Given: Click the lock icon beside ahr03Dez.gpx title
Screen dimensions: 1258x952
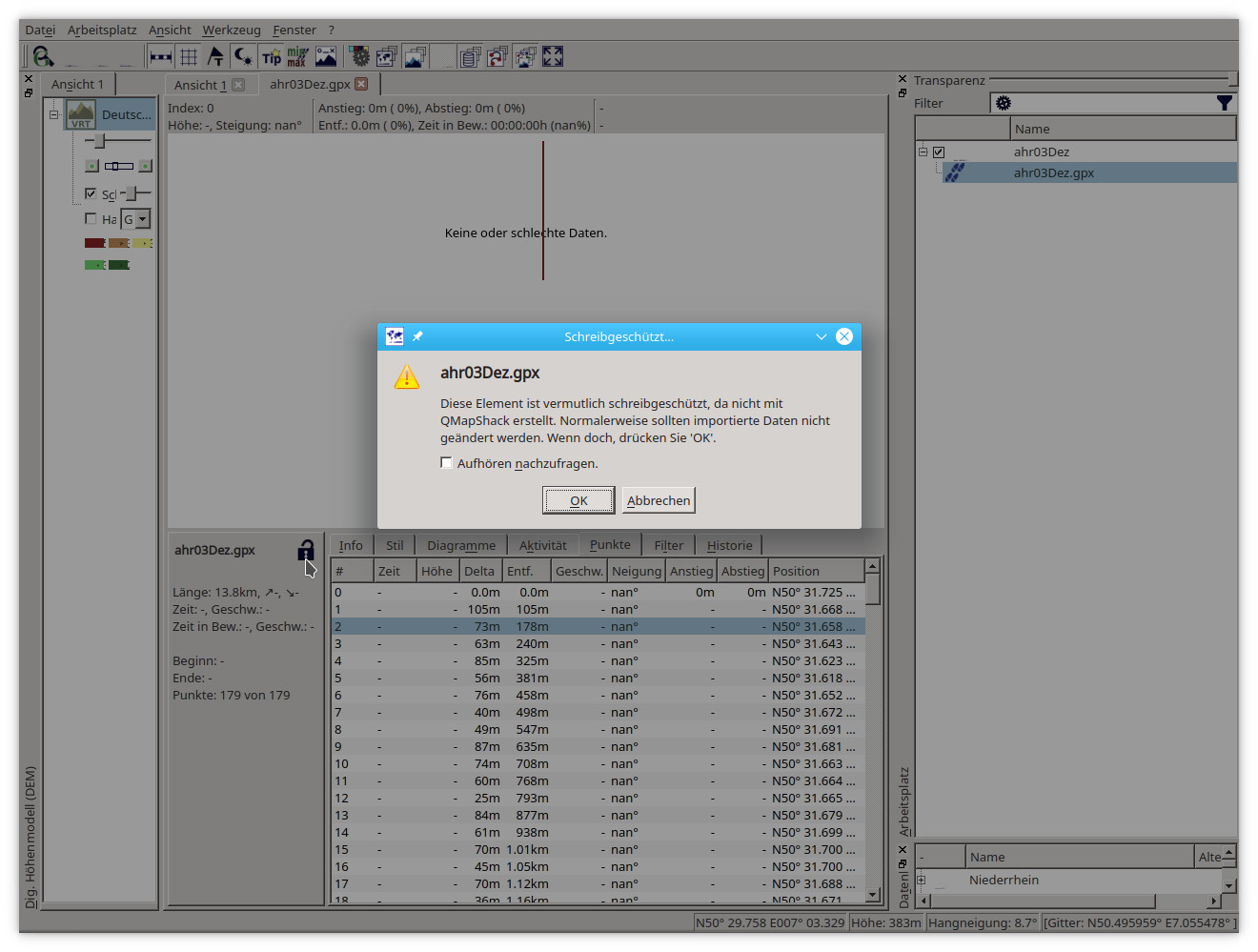Looking at the screenshot, I should click(x=306, y=550).
